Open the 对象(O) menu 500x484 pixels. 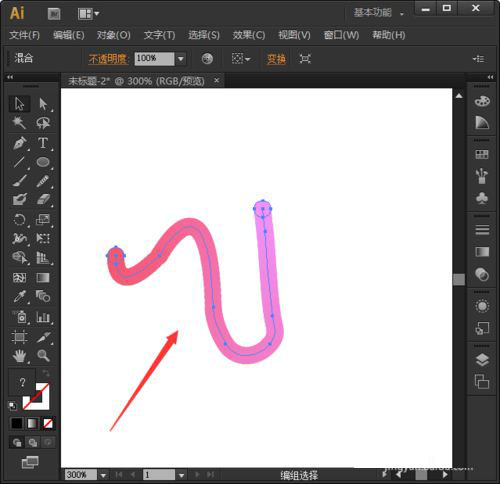coord(114,35)
